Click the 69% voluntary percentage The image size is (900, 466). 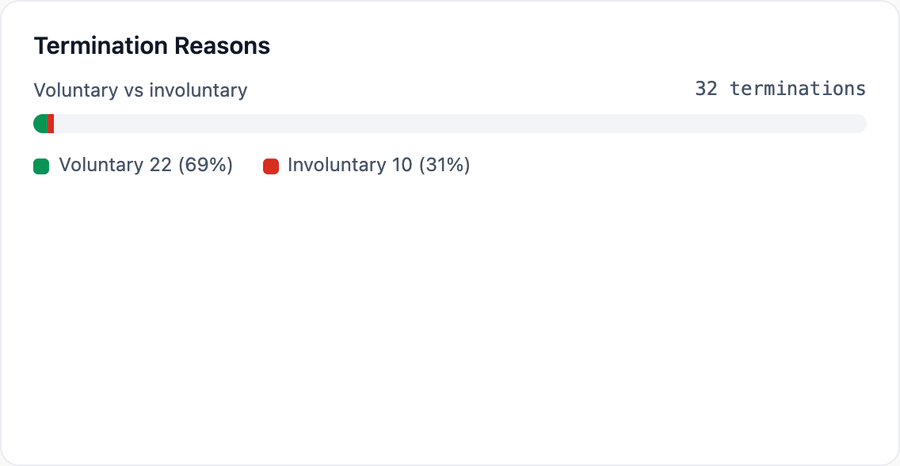[x=205, y=165]
